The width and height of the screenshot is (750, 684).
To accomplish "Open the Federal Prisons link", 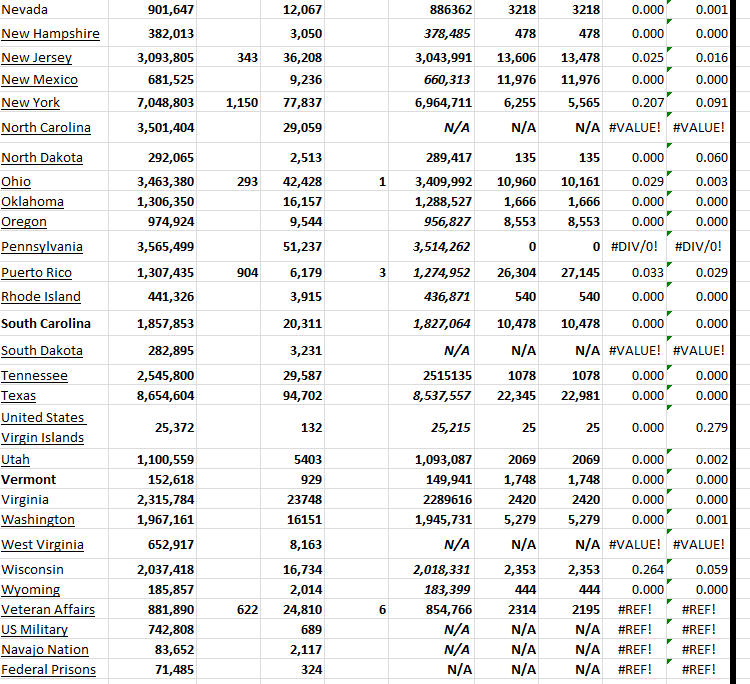I will (x=48, y=670).
